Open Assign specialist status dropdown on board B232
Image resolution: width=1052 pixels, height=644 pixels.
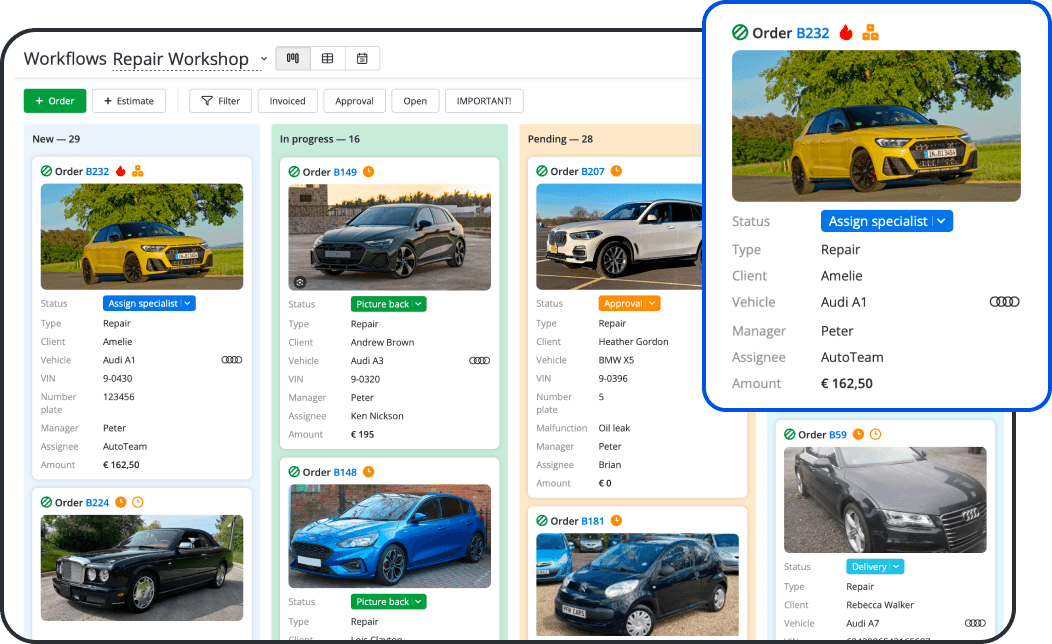point(149,303)
